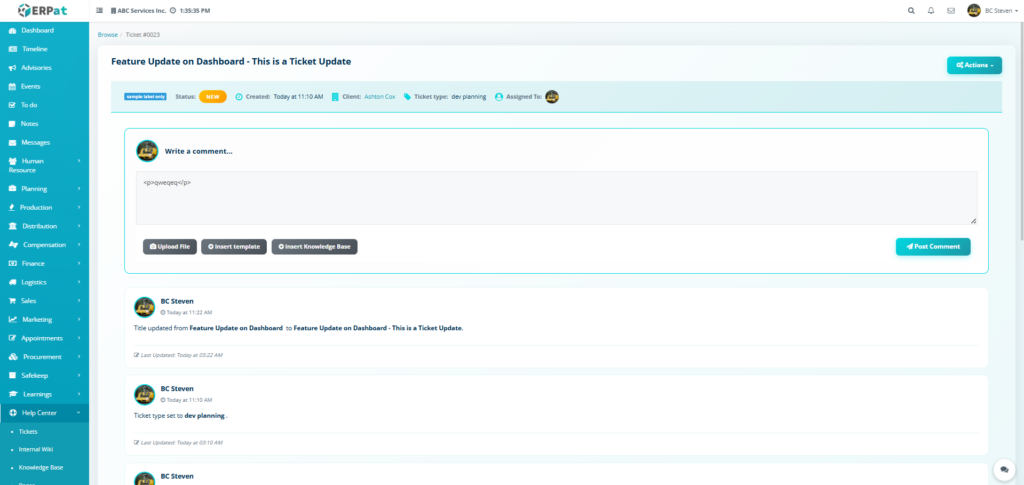Open the mail envelope icon in header
Image resolution: width=1024 pixels, height=485 pixels.
tap(951, 10)
